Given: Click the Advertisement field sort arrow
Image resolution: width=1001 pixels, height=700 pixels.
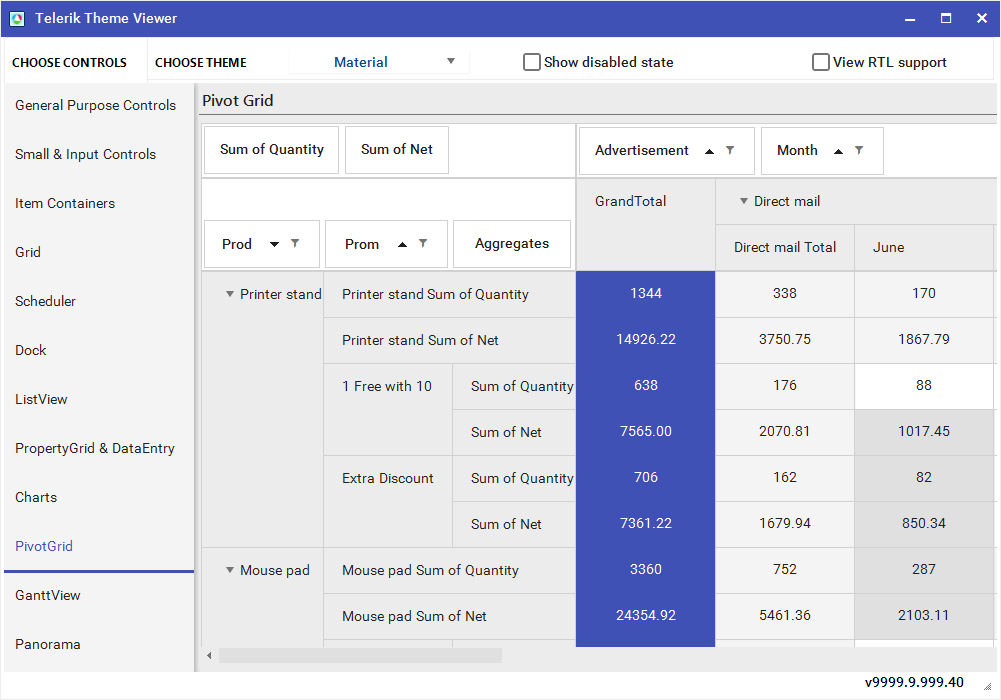Looking at the screenshot, I should 709,151.
